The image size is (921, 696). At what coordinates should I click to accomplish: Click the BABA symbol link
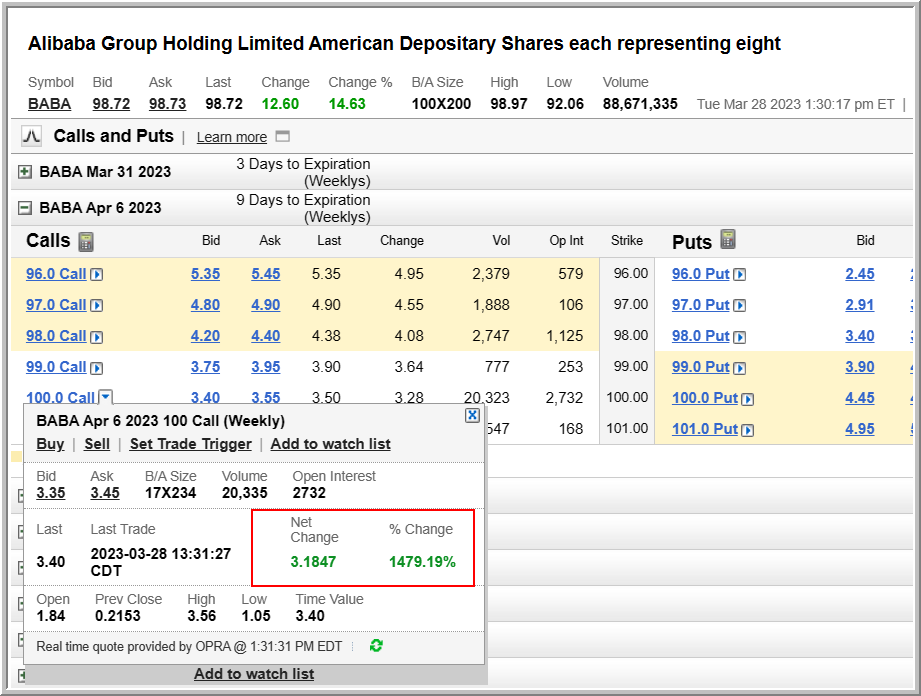[x=49, y=104]
